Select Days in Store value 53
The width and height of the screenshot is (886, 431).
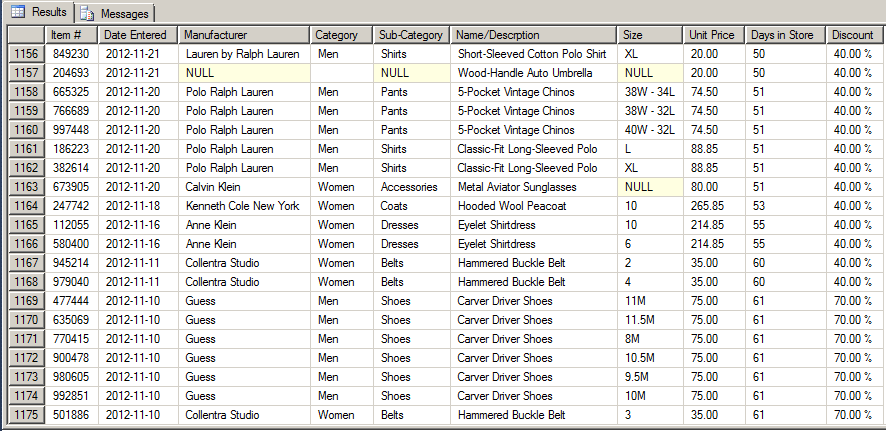click(x=785, y=206)
